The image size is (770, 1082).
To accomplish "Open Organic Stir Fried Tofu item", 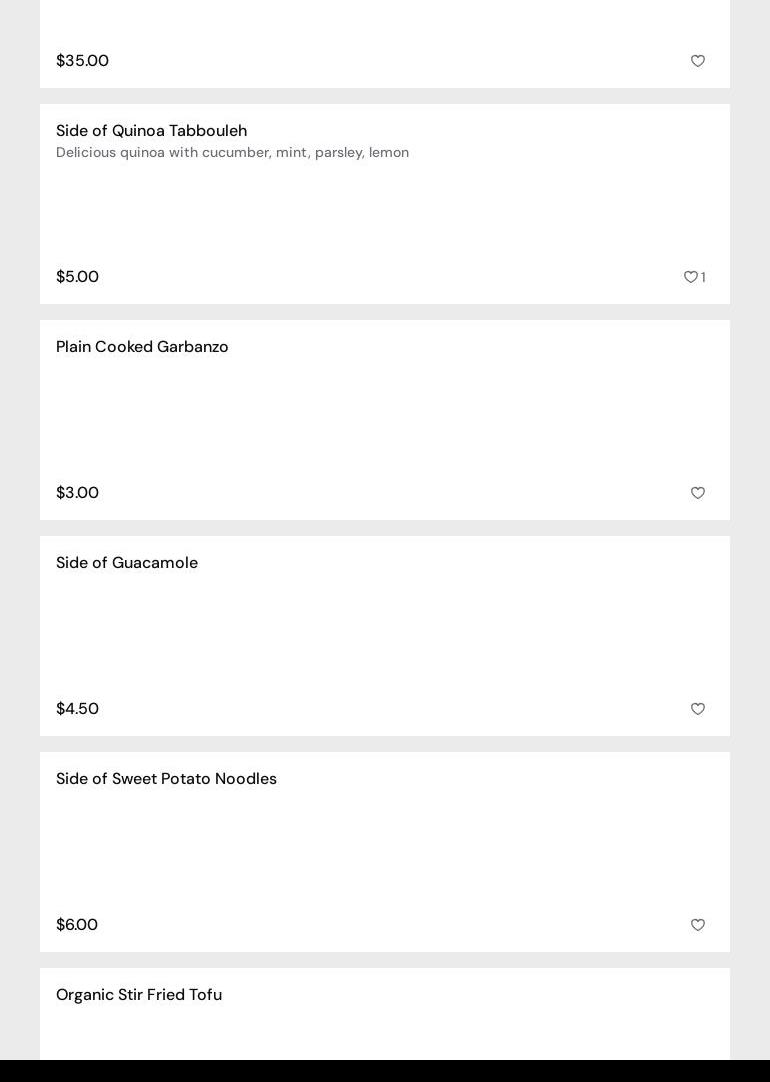I will click(x=139, y=995).
